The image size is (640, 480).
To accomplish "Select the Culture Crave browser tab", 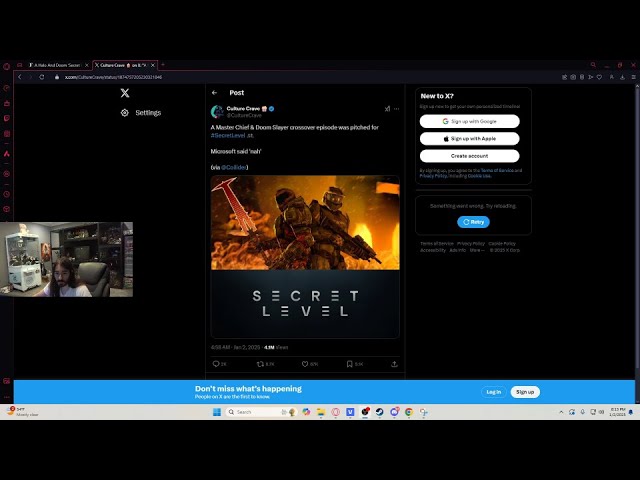I will [120, 65].
